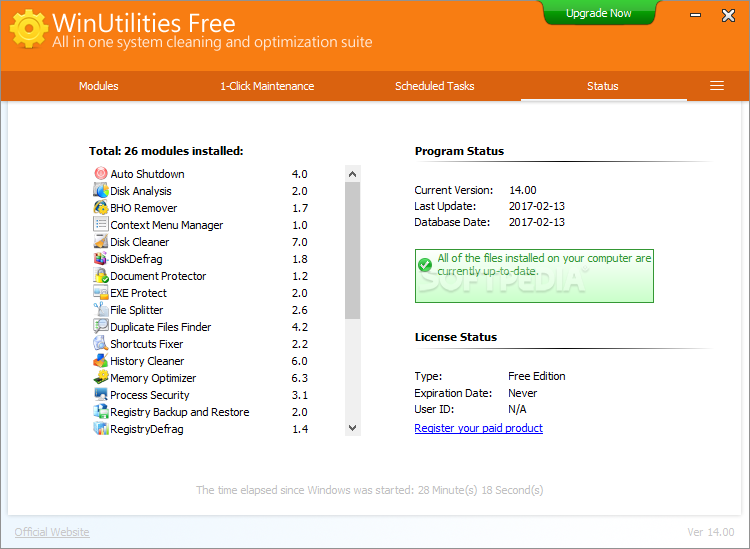This screenshot has width=750, height=549.
Task: Click the Expiration Date value Never
Action: pyautogui.click(x=522, y=393)
